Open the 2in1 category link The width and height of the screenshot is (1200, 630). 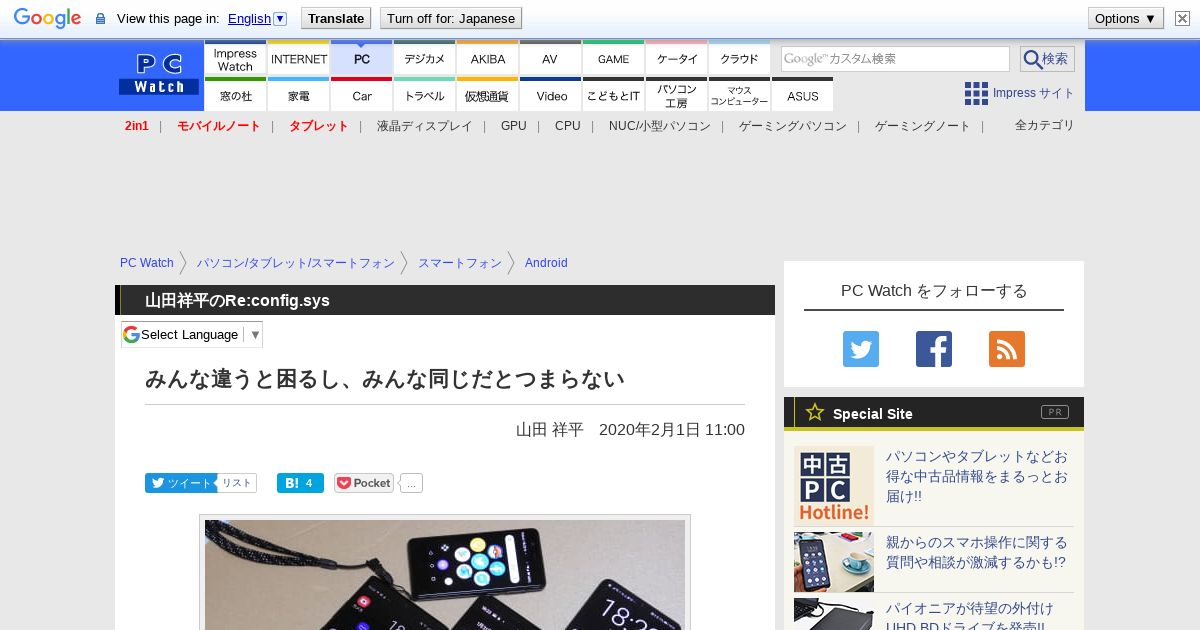coord(137,126)
